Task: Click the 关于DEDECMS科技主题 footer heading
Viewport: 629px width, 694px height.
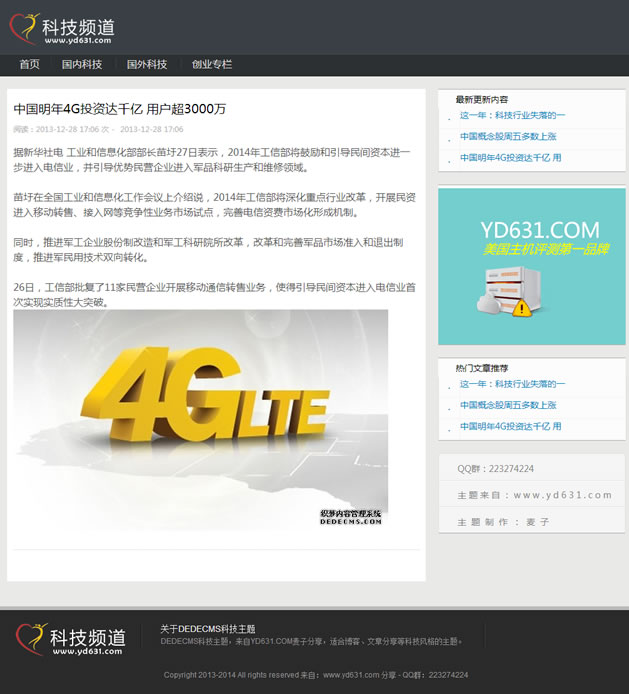Action: point(208,629)
